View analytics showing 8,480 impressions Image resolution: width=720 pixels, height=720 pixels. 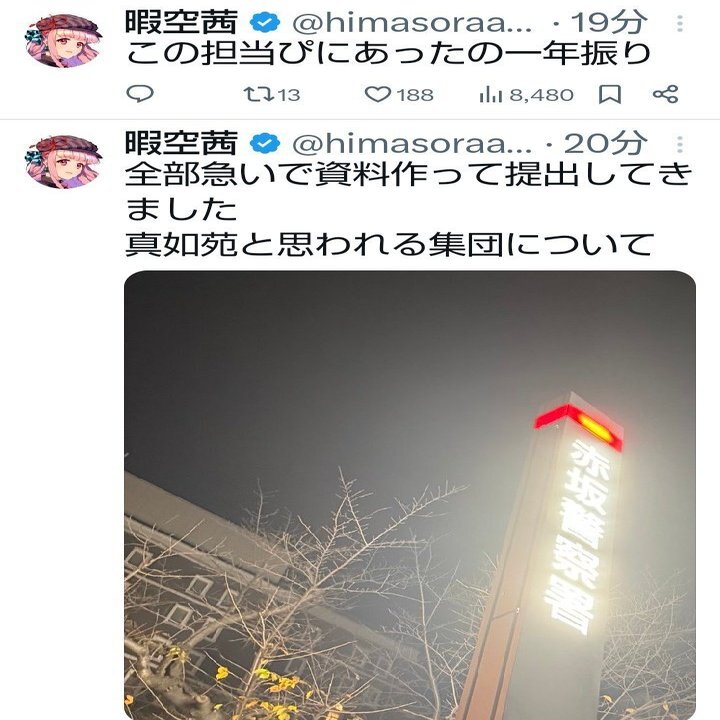(x=527, y=95)
